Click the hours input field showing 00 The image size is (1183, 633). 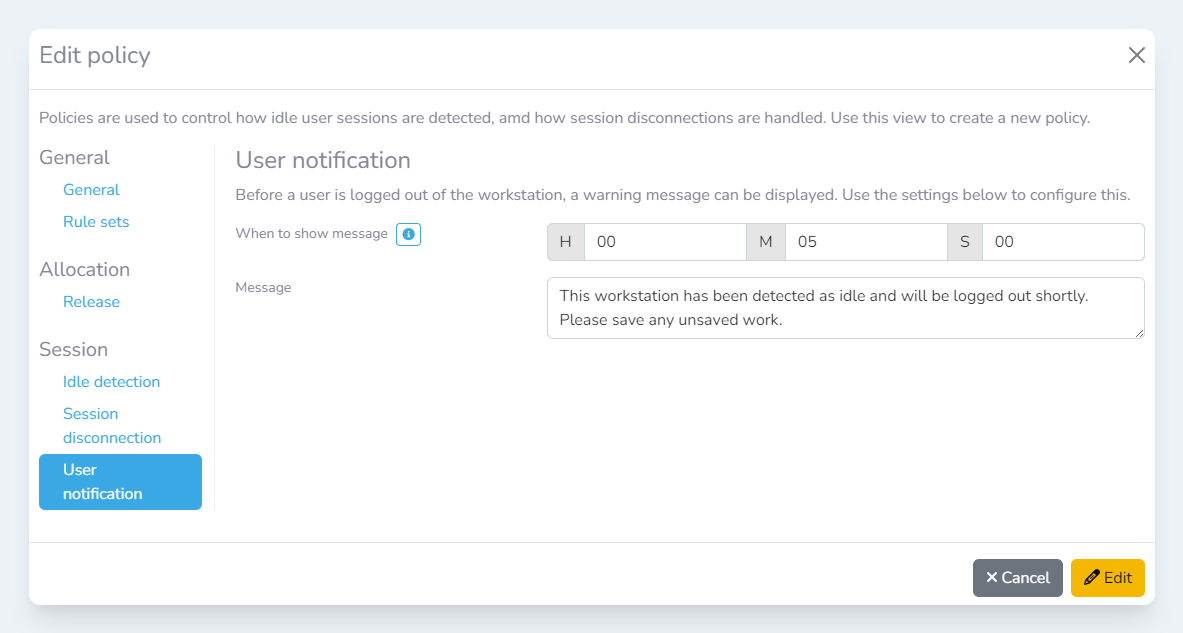point(664,242)
